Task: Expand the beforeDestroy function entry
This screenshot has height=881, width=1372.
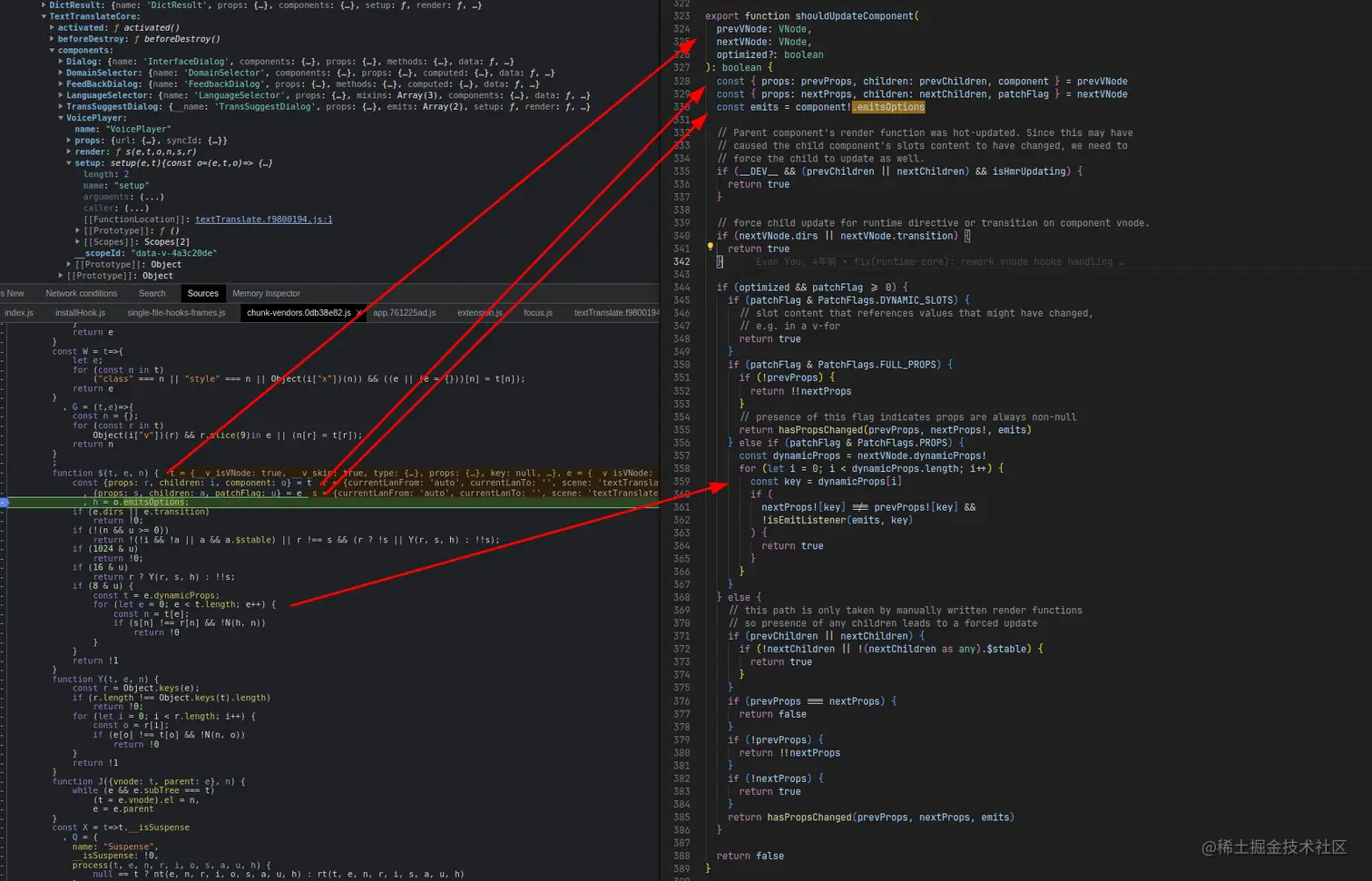Action: click(x=53, y=39)
